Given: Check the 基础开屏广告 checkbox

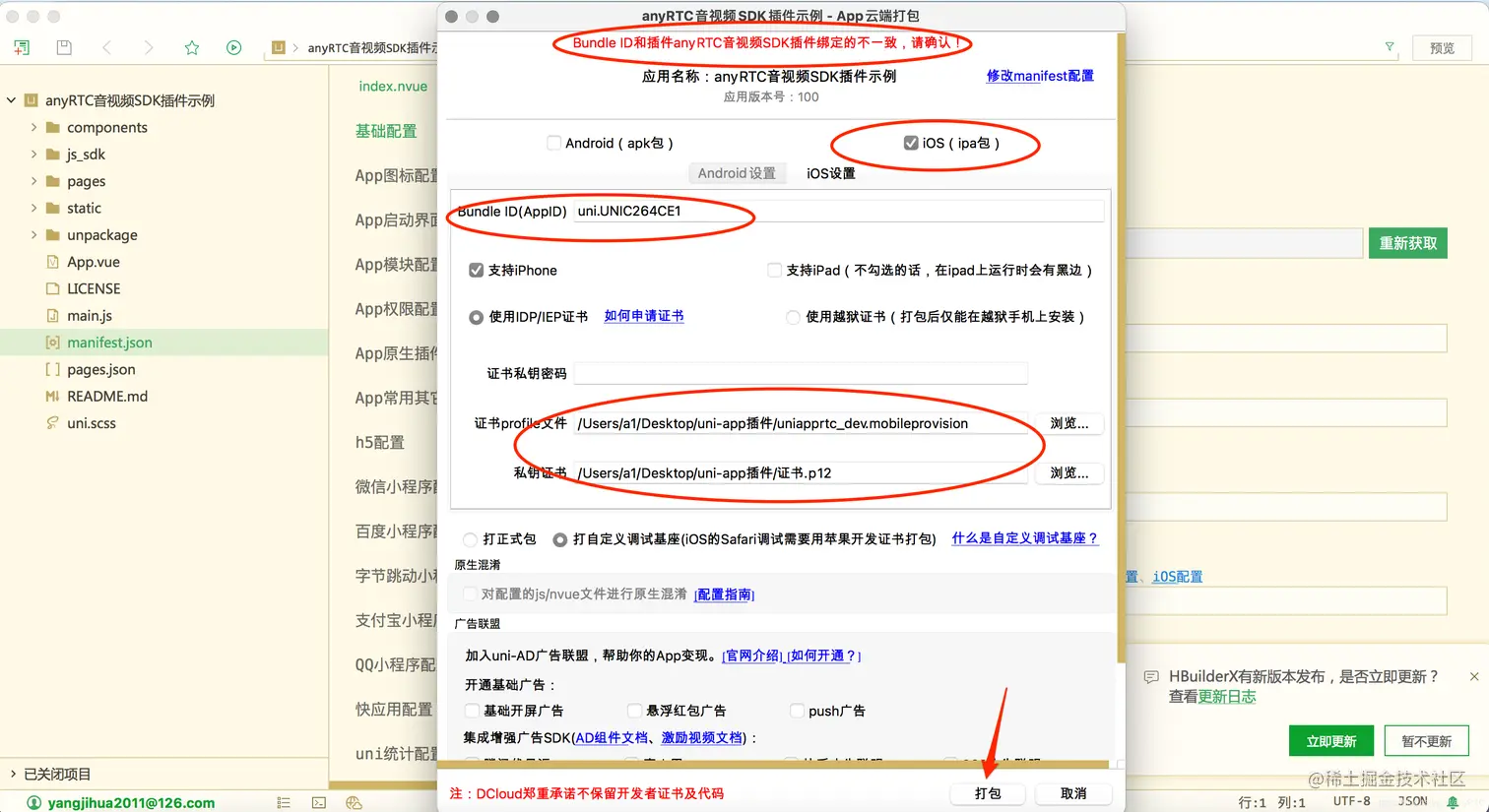Looking at the screenshot, I should pos(473,711).
